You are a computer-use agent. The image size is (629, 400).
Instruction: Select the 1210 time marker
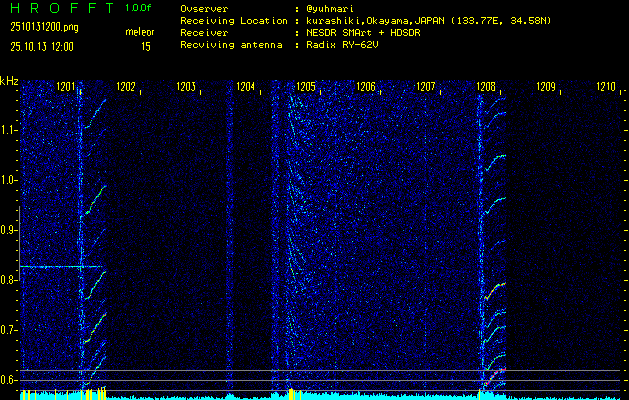(606, 88)
